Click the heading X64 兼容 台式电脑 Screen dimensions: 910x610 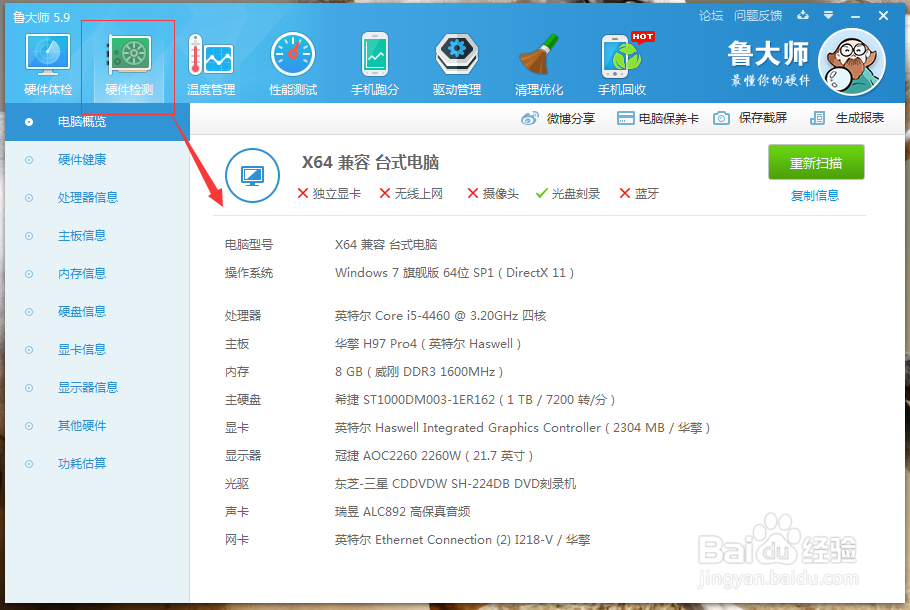[370, 162]
